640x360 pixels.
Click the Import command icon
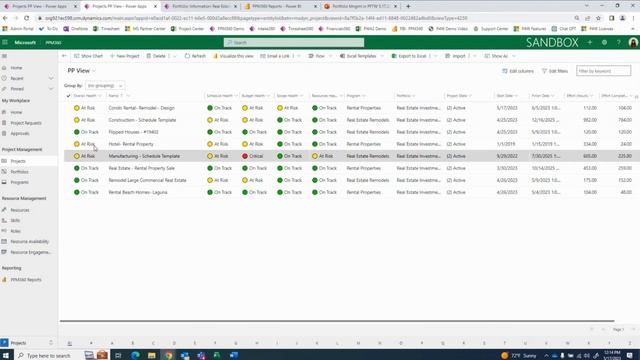(x=448, y=56)
